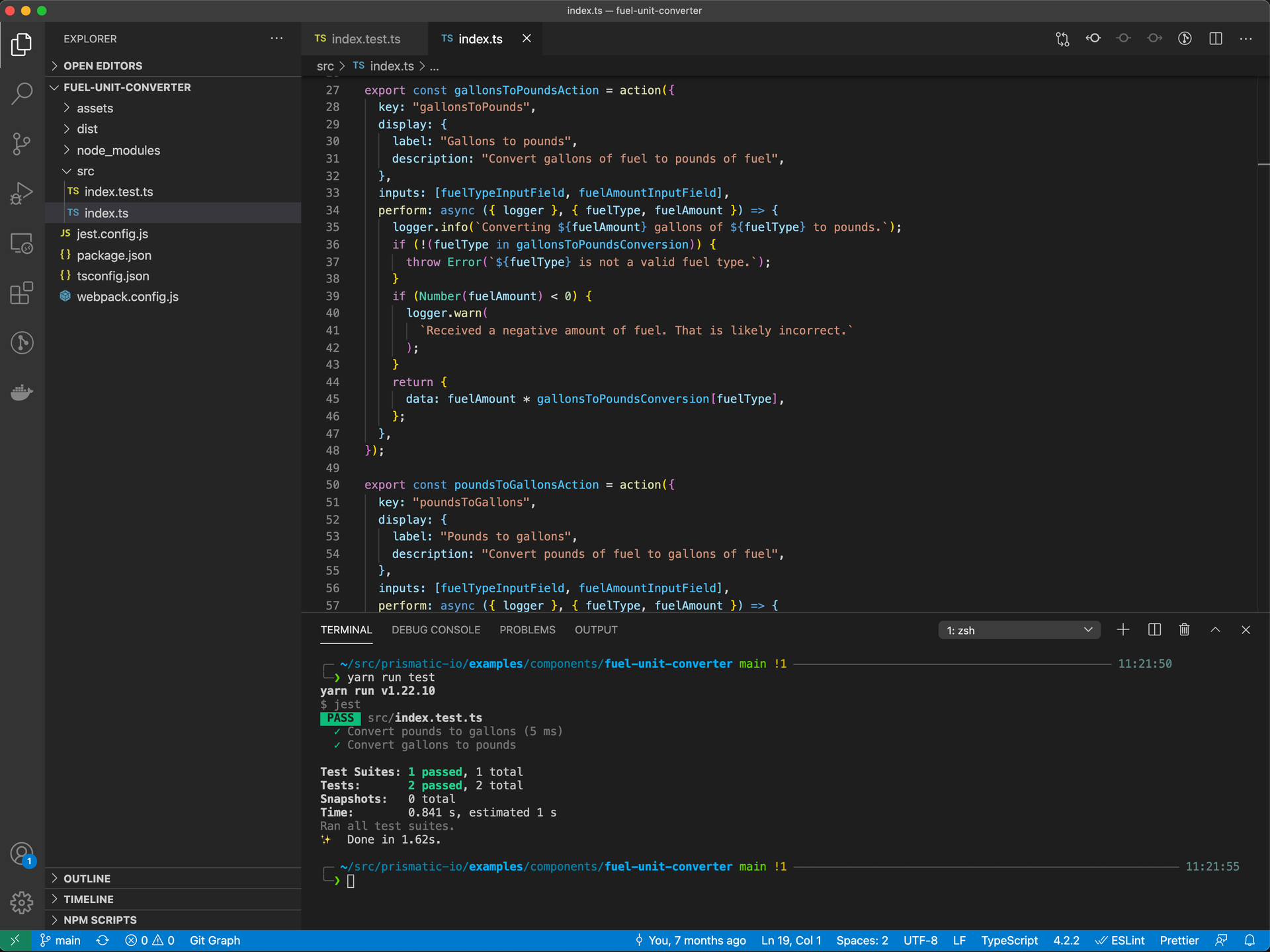This screenshot has height=952, width=1270.
Task: Maximize terminal panel size with chevron
Action: (1215, 630)
